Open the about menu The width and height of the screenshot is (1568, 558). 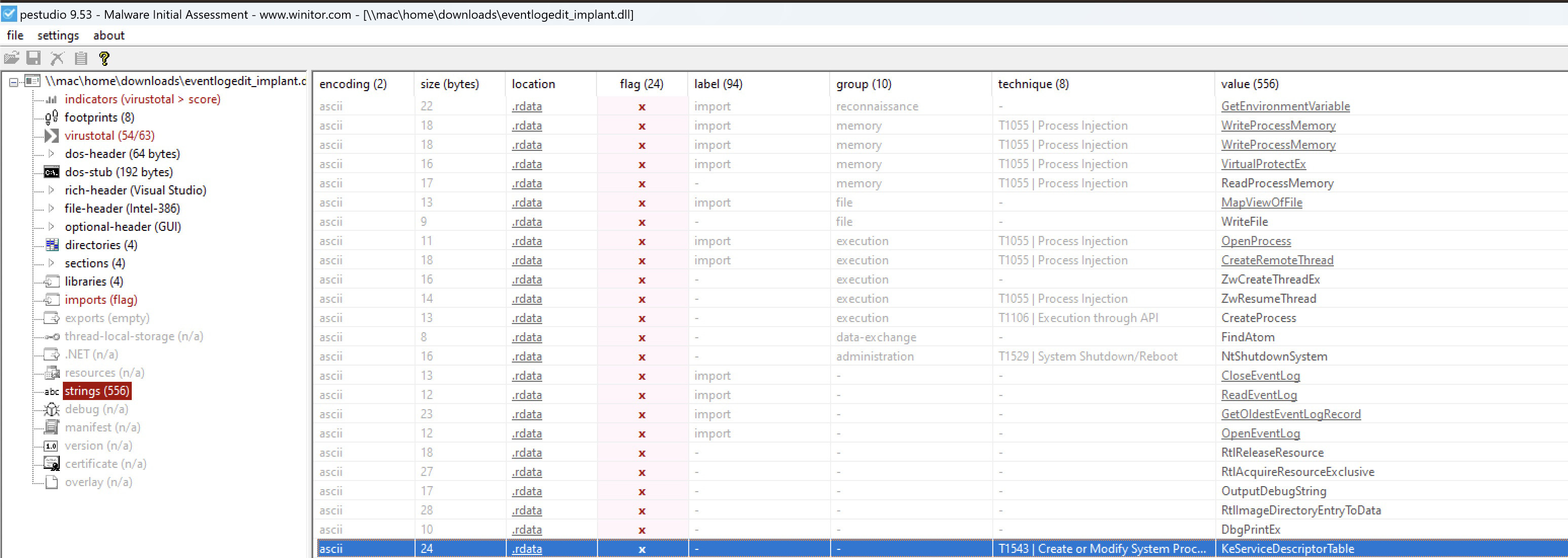[109, 35]
